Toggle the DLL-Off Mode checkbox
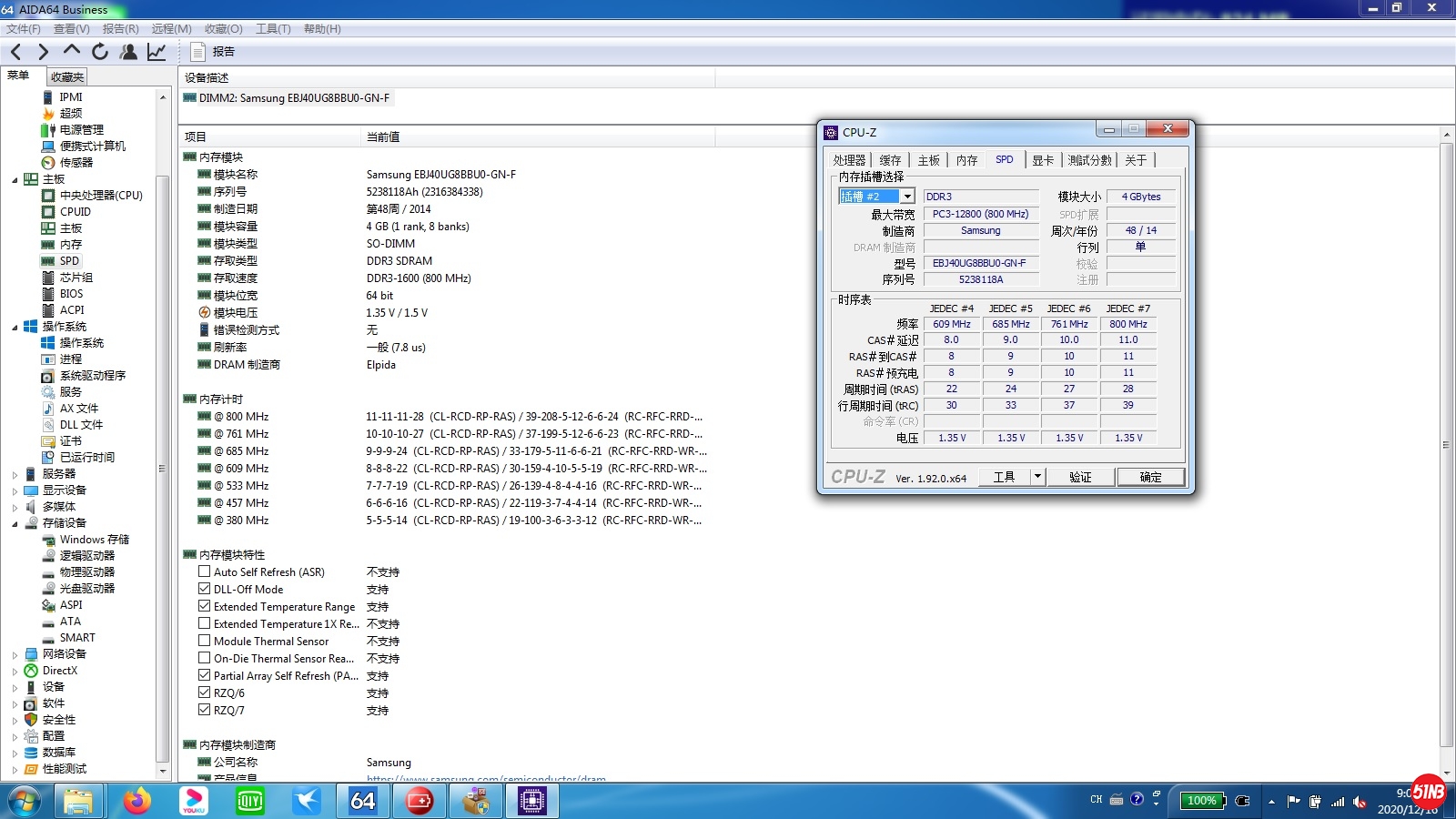The width and height of the screenshot is (1456, 819). (x=205, y=589)
